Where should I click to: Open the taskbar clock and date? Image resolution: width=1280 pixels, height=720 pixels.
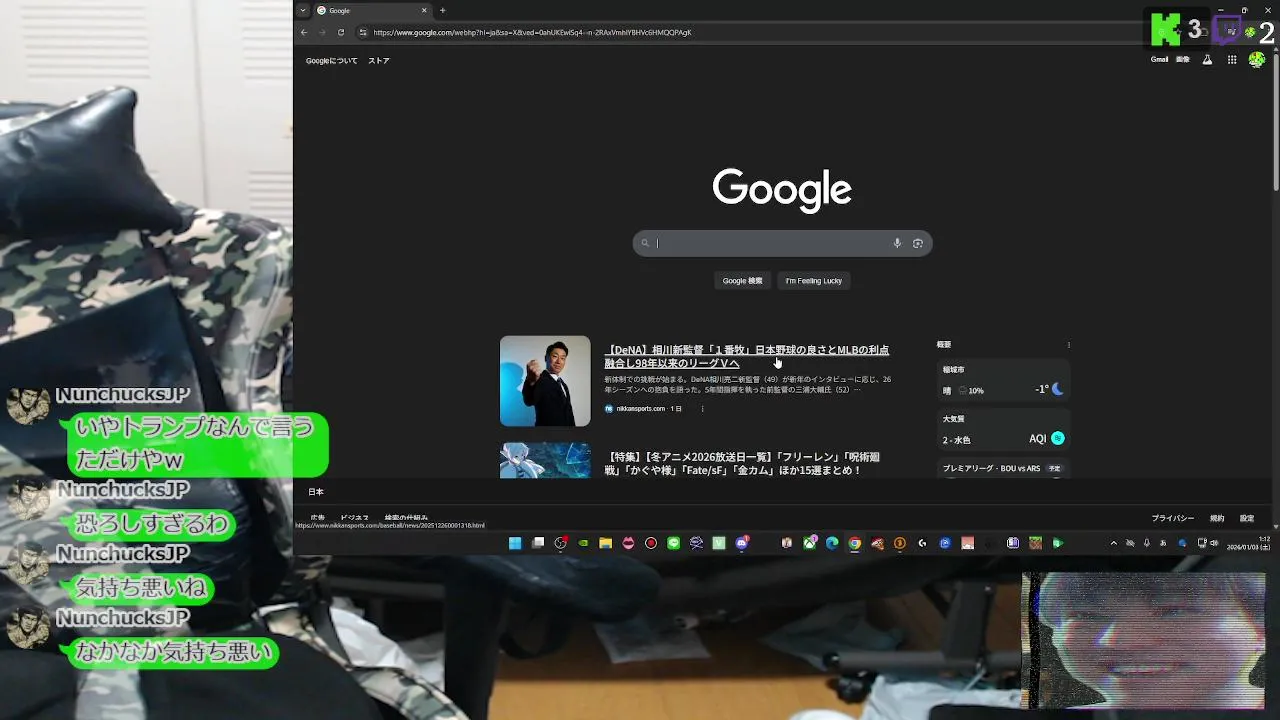pyautogui.click(x=1247, y=543)
